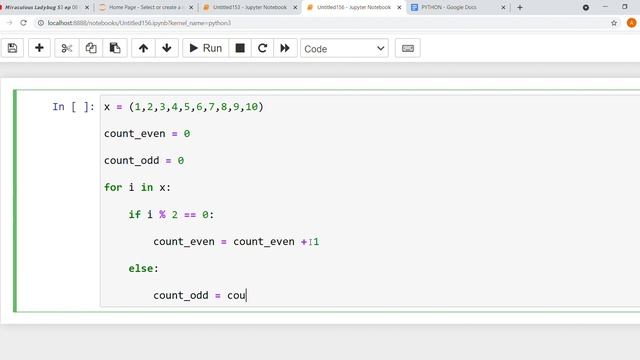This screenshot has height=360, width=640.
Task: Reload the page with the refresh icon
Action: (23, 23)
